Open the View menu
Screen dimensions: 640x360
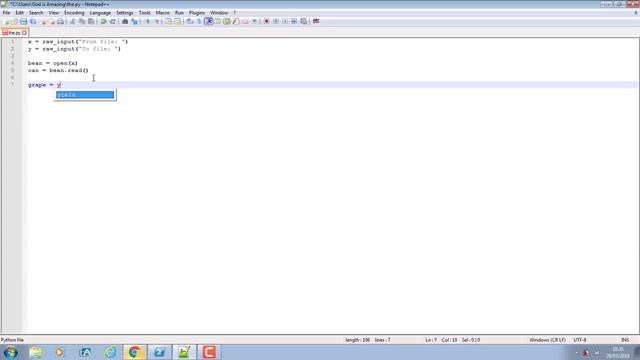coord(53,13)
